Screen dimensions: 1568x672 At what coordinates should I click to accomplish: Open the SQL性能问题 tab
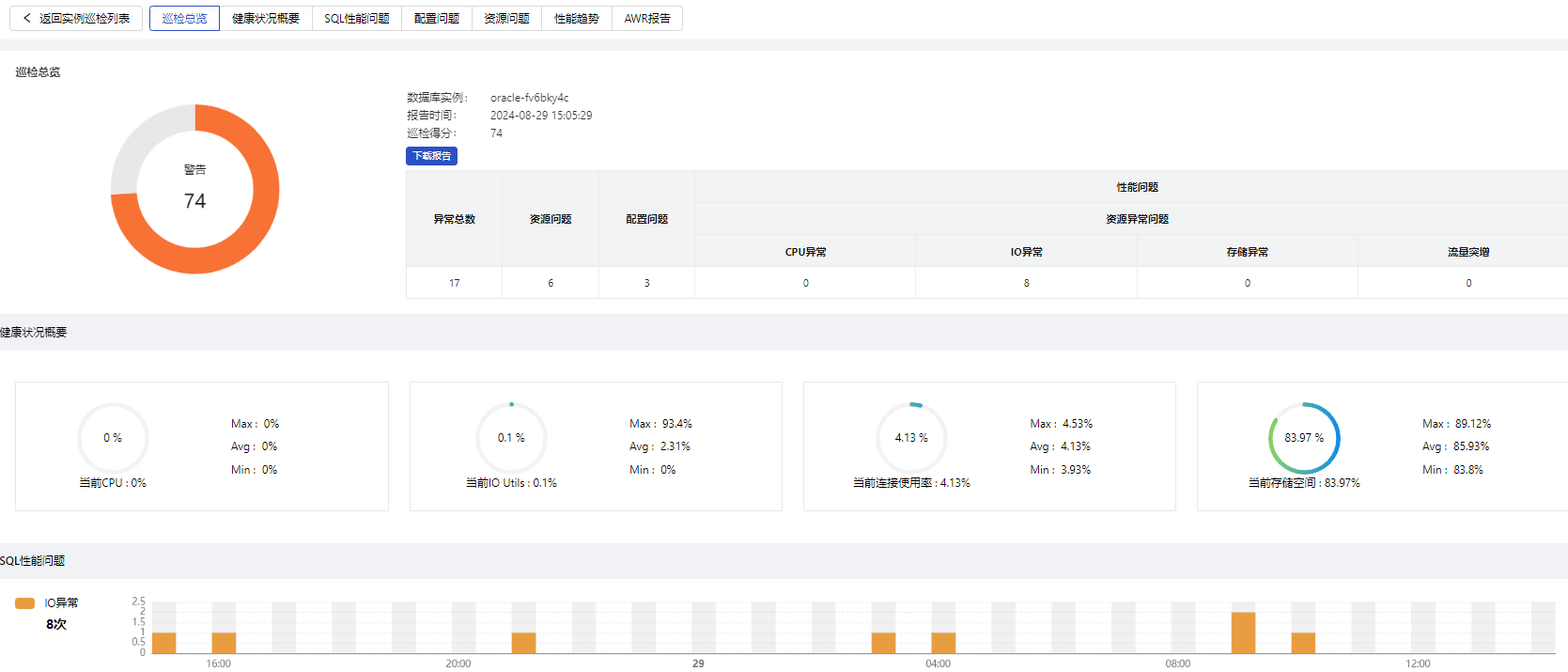(357, 18)
